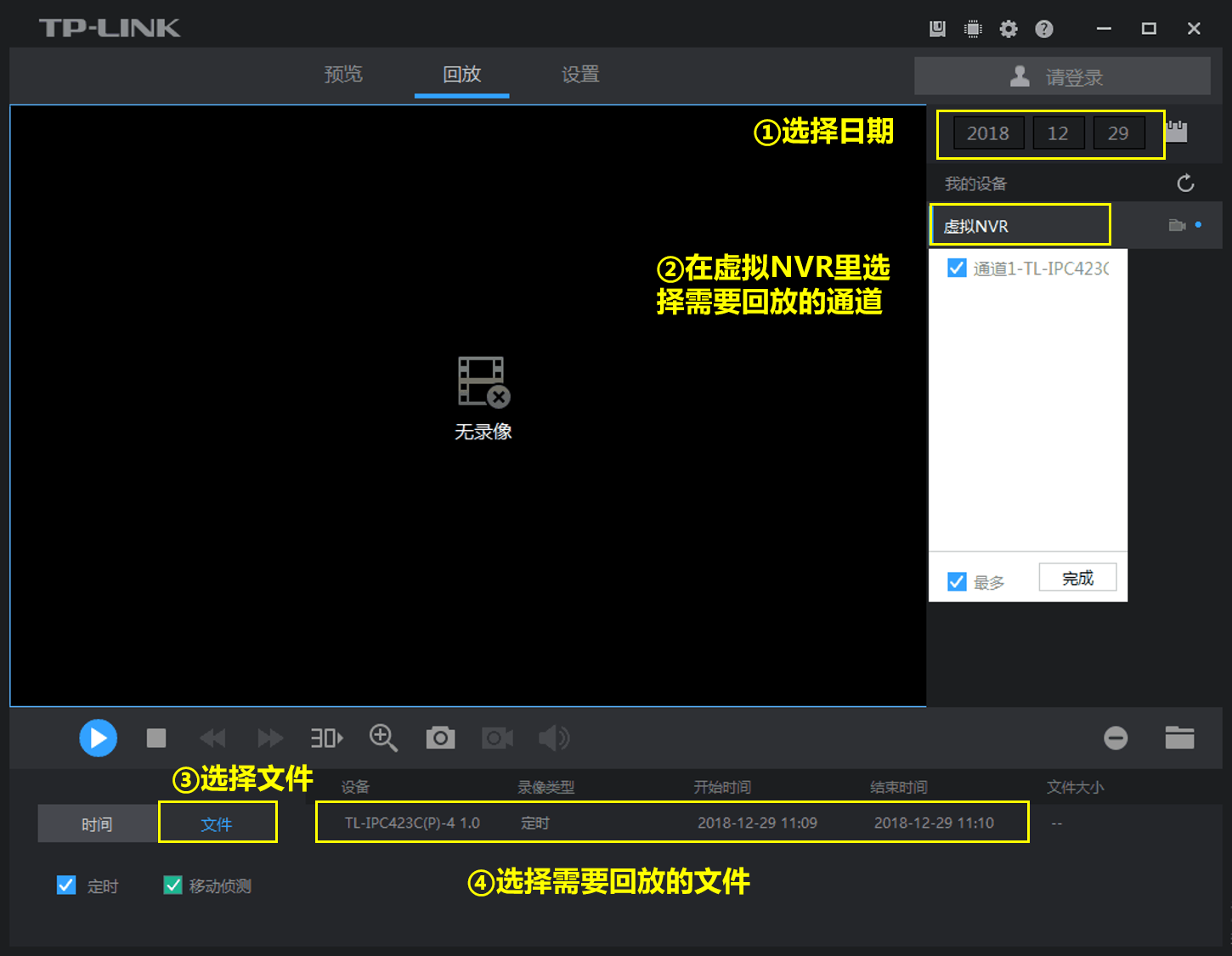The width and height of the screenshot is (1232, 956).
Task: Click the month field 12
Action: click(1058, 133)
